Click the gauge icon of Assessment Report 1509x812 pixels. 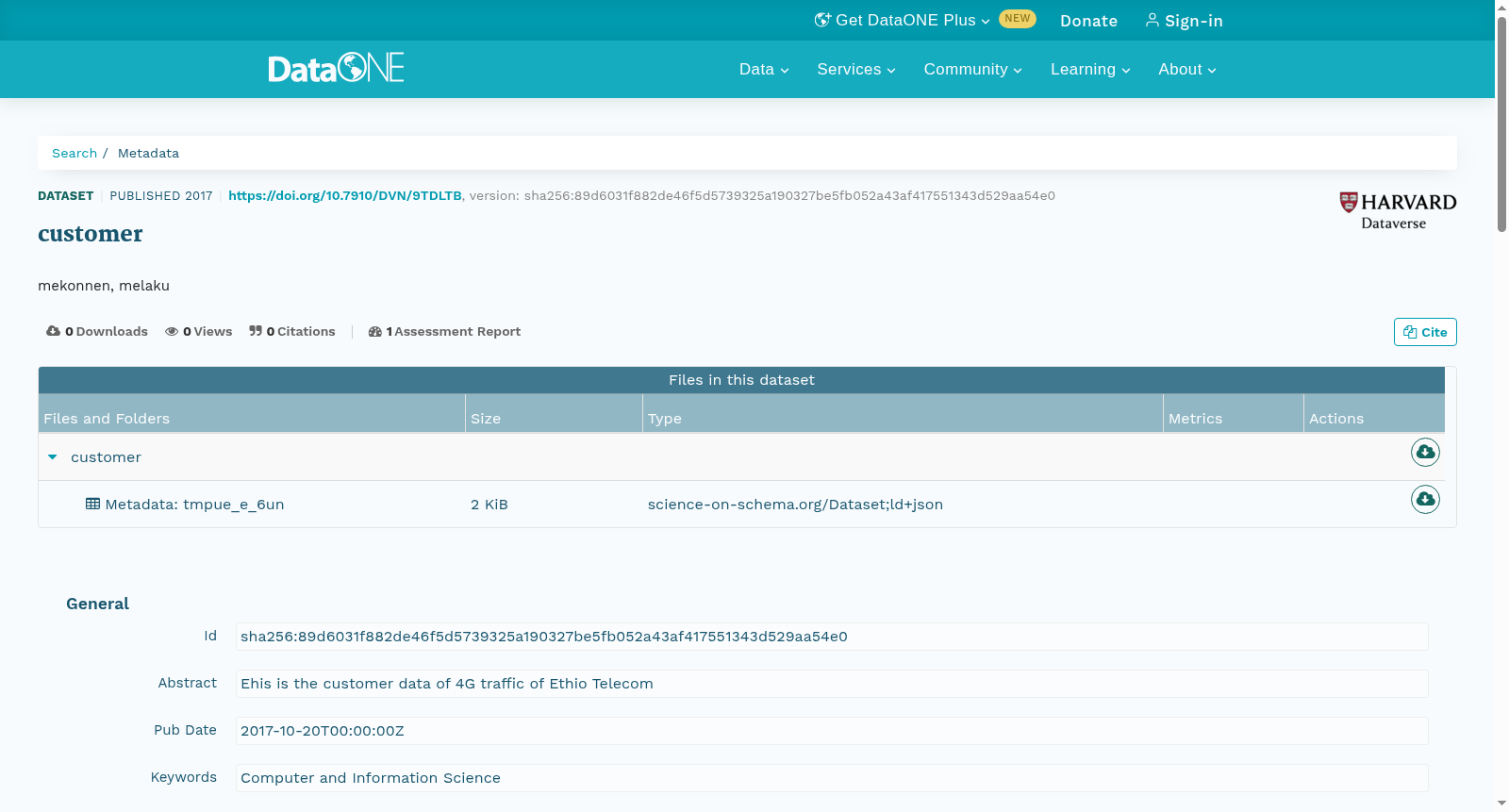375,331
